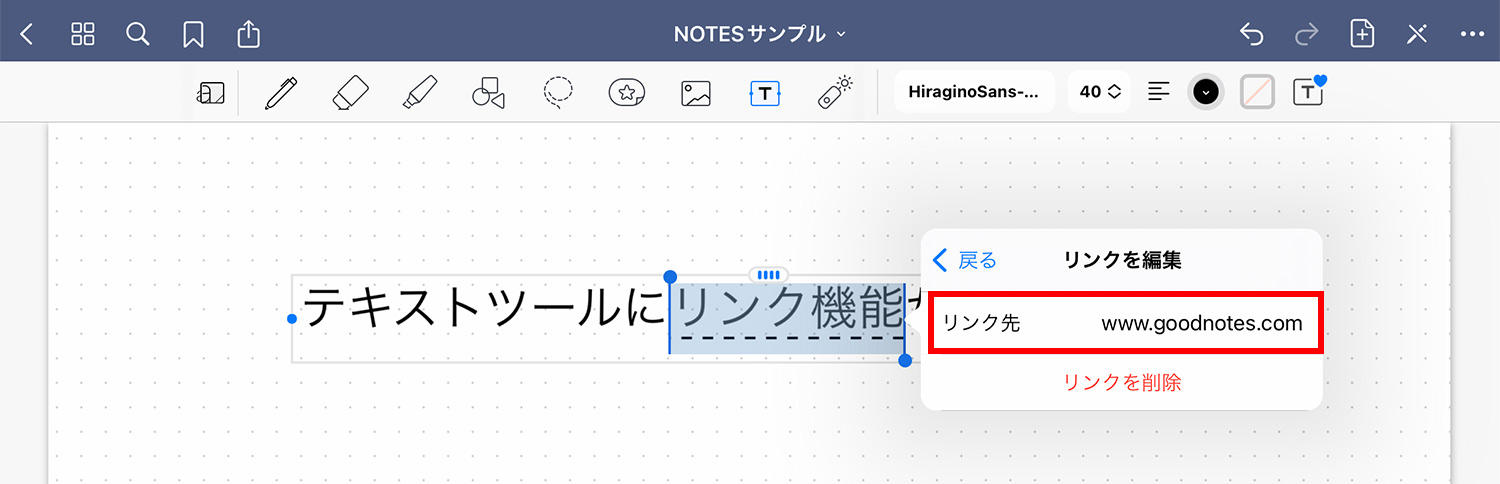Select the Highlighter tool

point(419,93)
